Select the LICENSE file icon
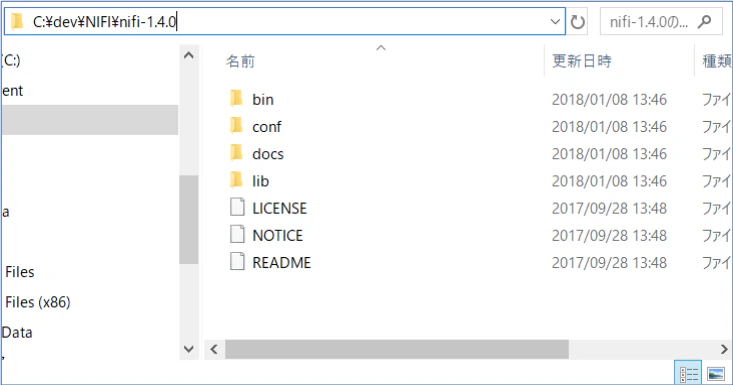The width and height of the screenshot is (733, 385). [237, 207]
